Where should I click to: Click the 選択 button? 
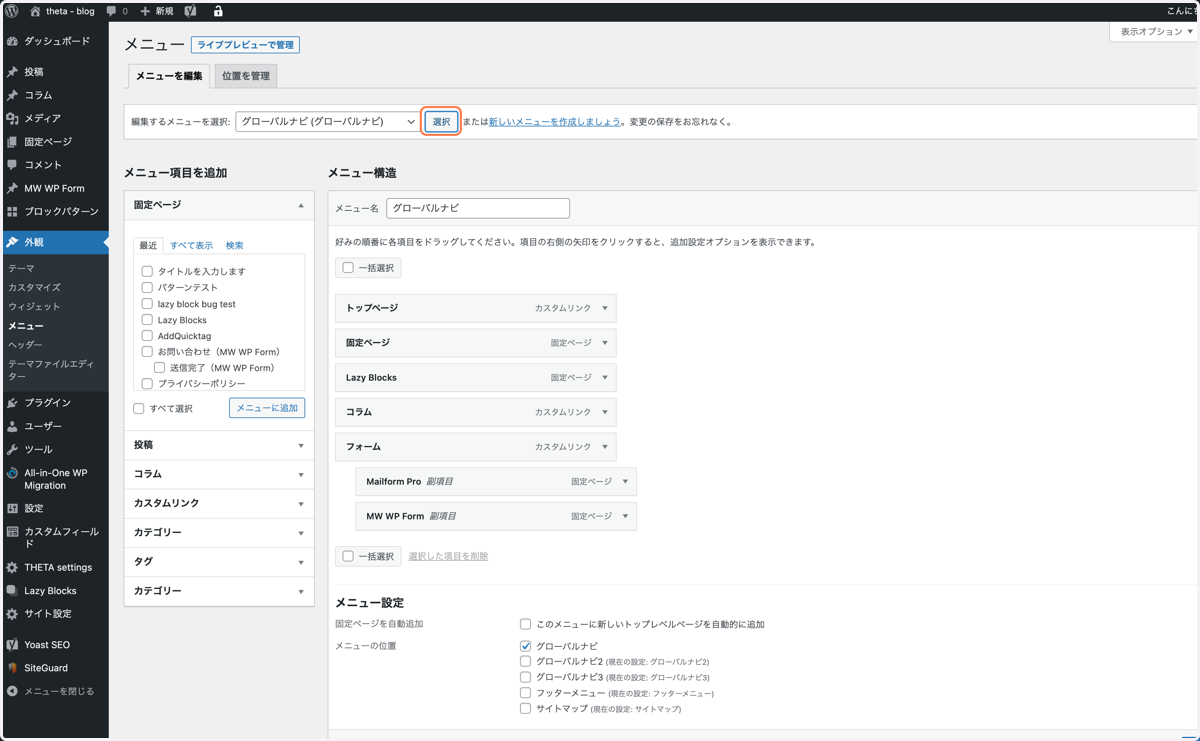click(x=441, y=122)
